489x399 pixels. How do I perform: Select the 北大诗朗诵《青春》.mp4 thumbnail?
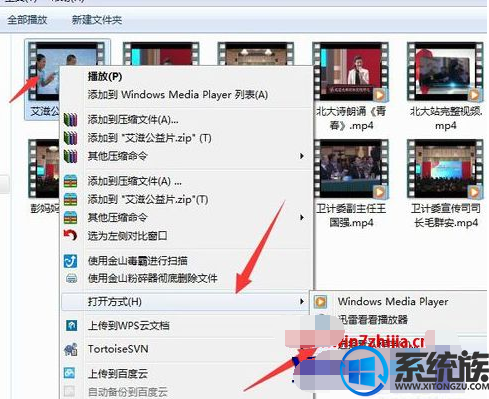pyautogui.click(x=351, y=72)
